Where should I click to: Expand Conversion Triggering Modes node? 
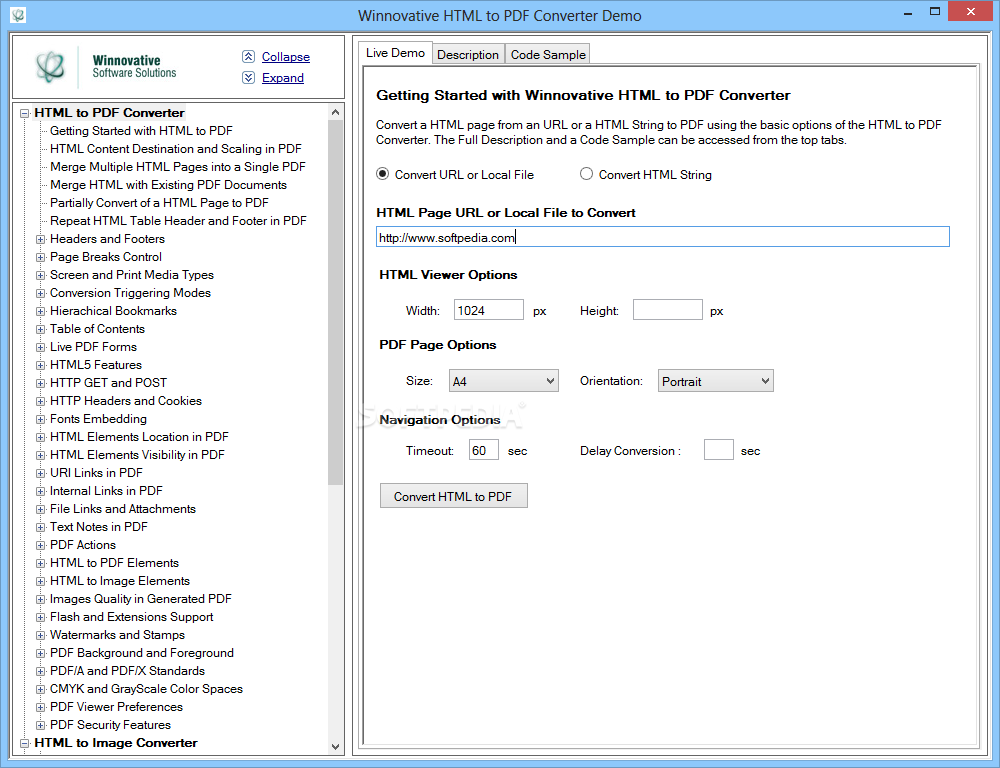pos(40,293)
